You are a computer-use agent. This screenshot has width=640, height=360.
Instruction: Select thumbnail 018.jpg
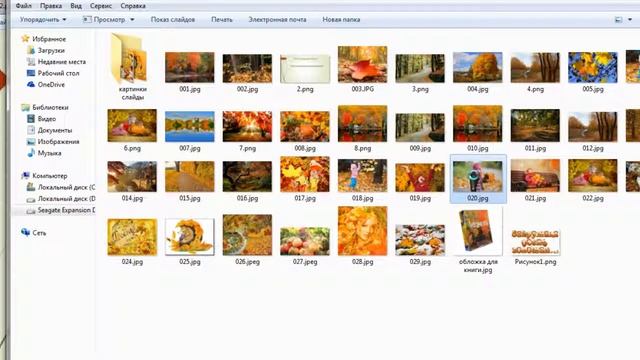coord(362,175)
